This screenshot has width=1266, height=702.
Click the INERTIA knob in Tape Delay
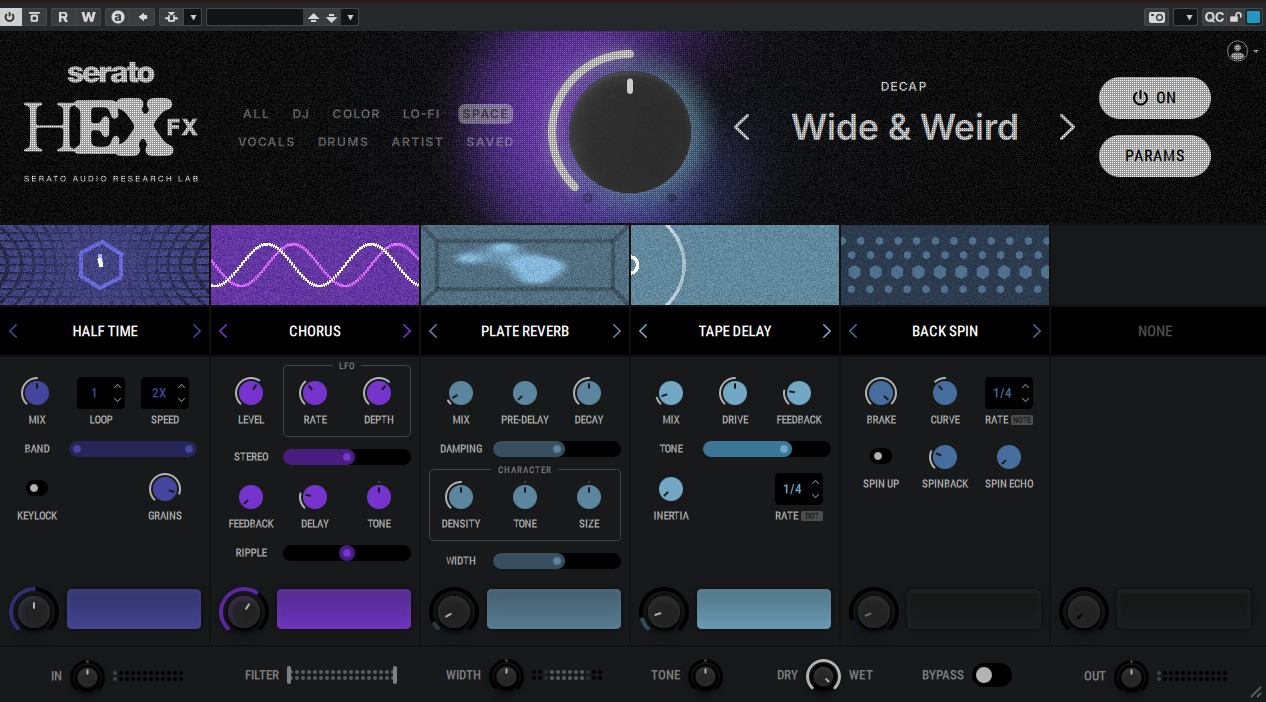click(x=671, y=489)
